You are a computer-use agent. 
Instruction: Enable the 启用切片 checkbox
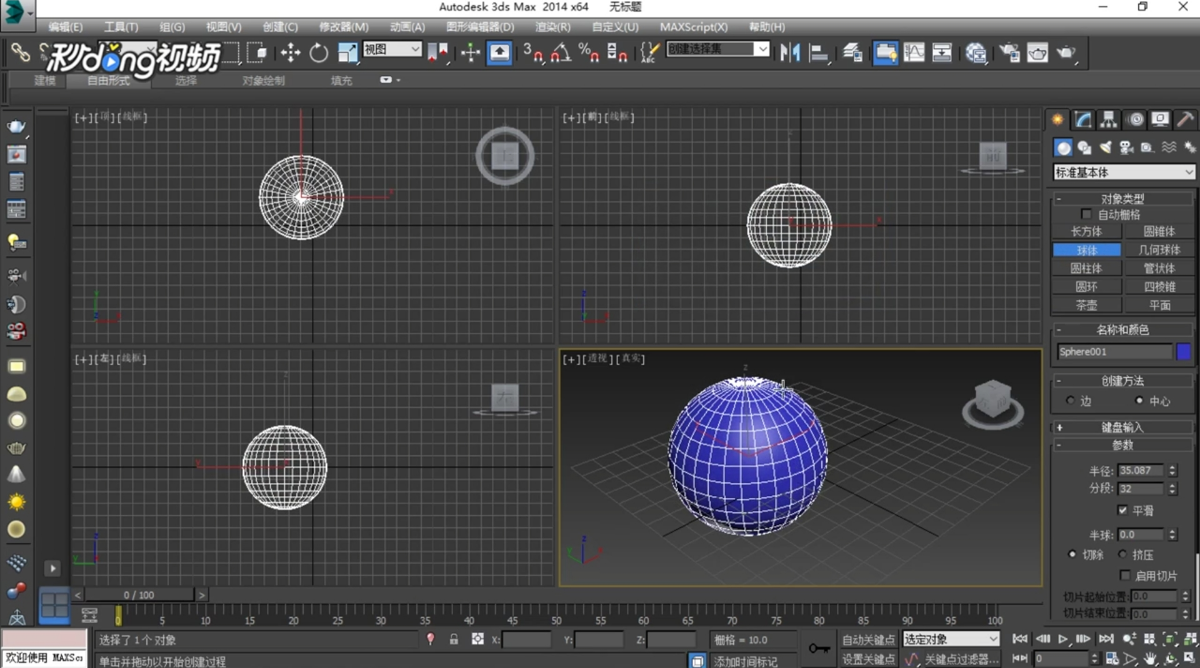click(x=1125, y=576)
